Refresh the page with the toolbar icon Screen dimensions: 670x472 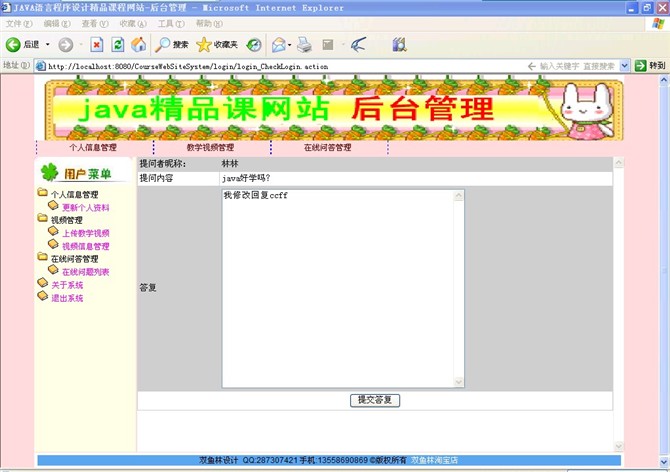pyautogui.click(x=117, y=45)
